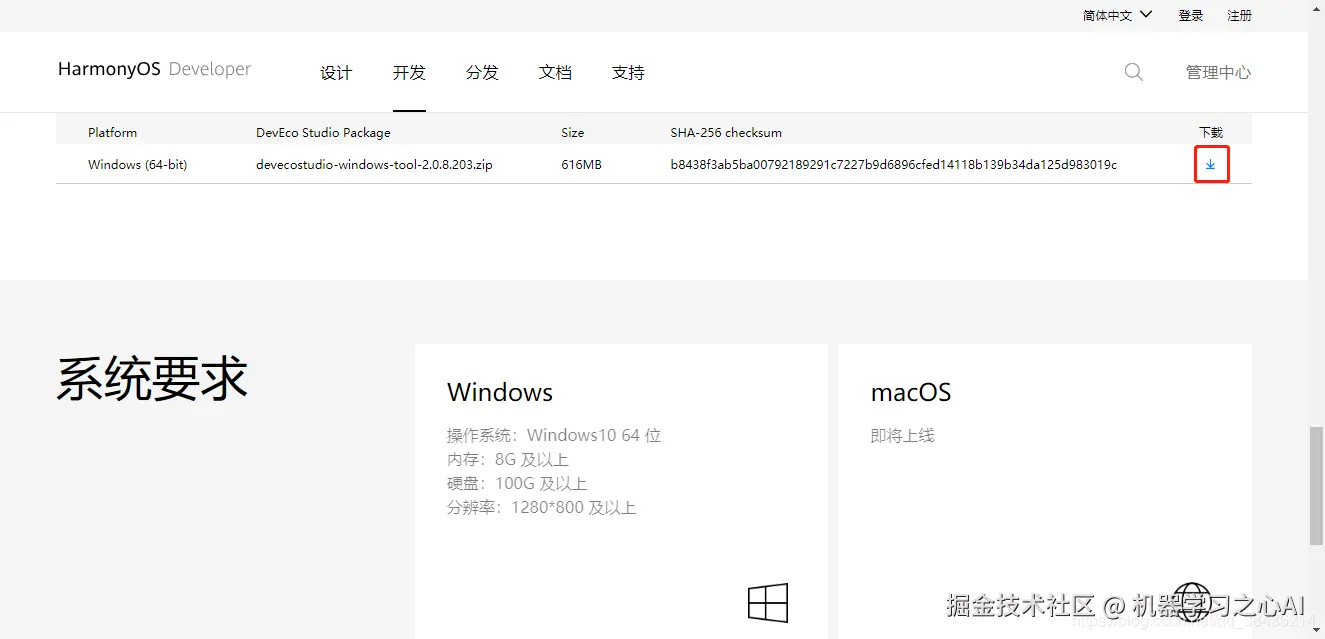Open the 支持 menu
This screenshot has width=1325, height=639.
coord(628,73)
